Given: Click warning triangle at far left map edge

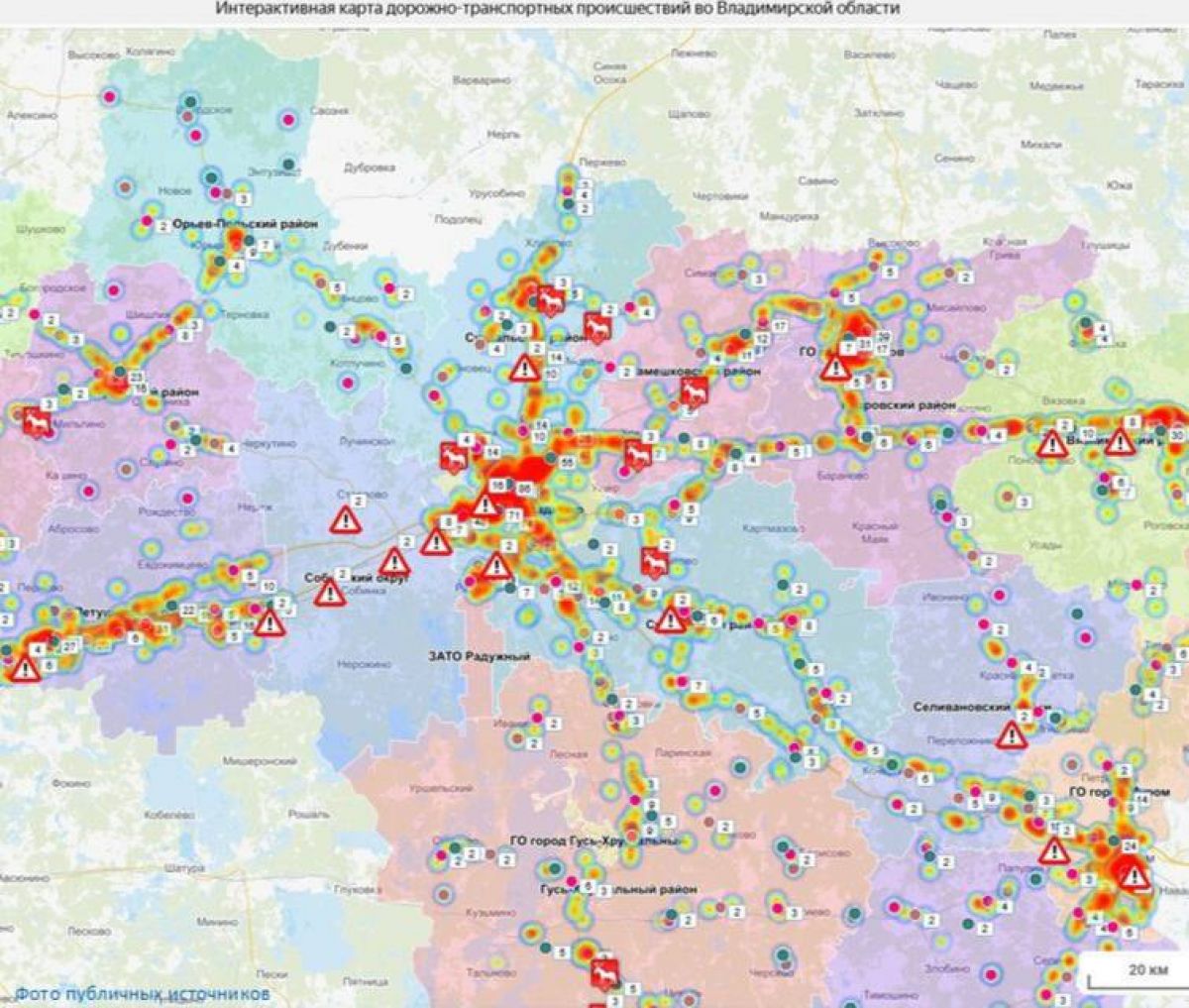Looking at the screenshot, I should (x=24, y=668).
